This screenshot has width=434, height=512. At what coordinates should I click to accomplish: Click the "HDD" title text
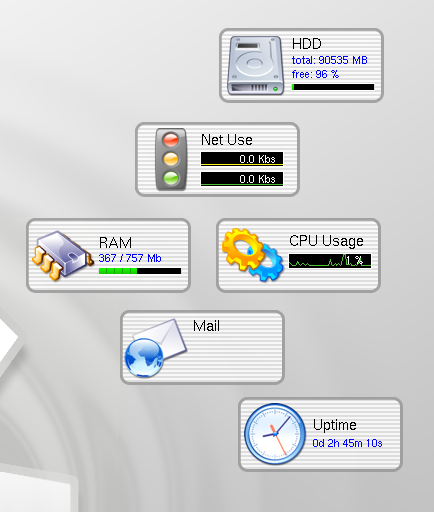point(307,44)
